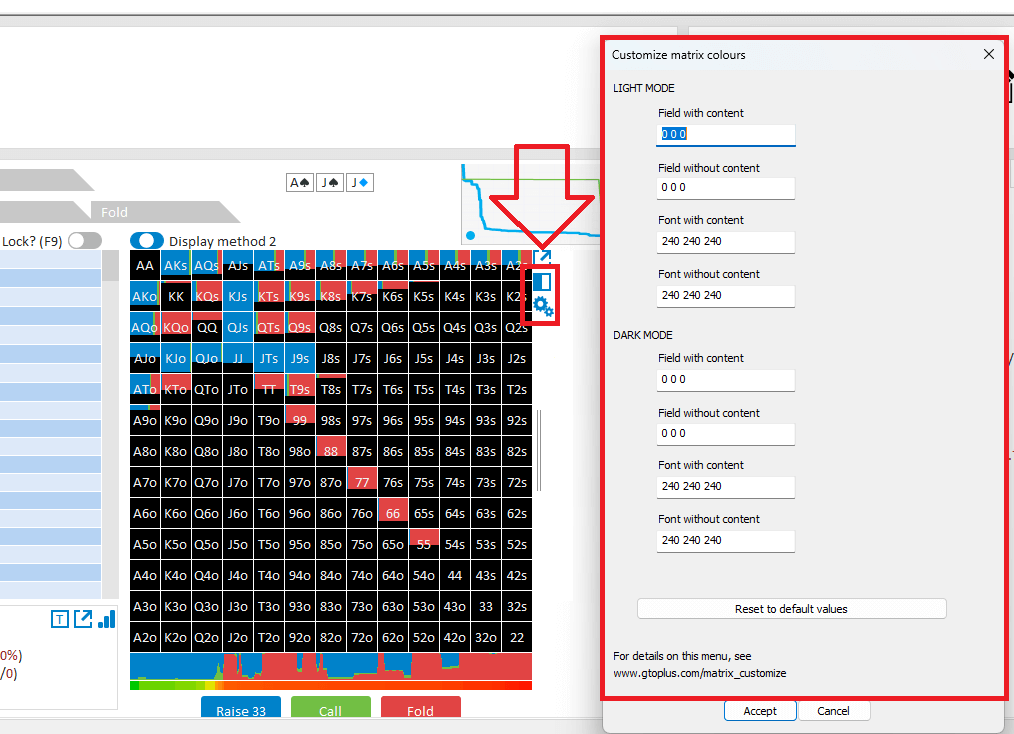
Task: Select the T9s hand cell
Action: tap(300, 389)
